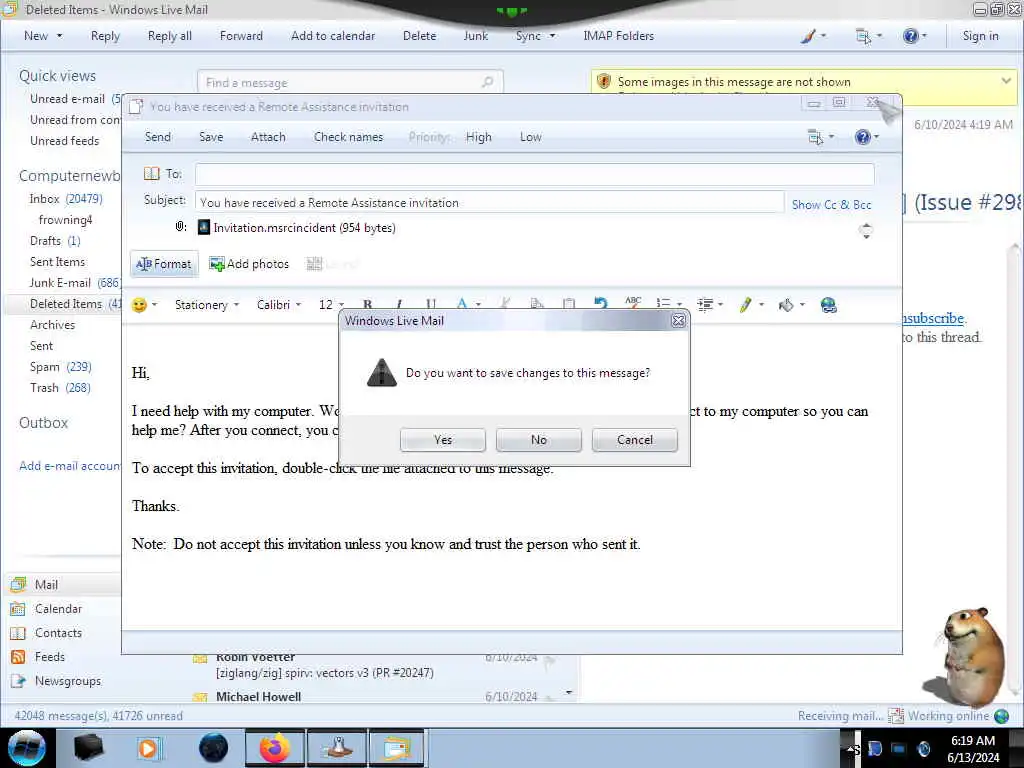Click the undo arrow icon
This screenshot has width=1024, height=768.
click(x=601, y=304)
